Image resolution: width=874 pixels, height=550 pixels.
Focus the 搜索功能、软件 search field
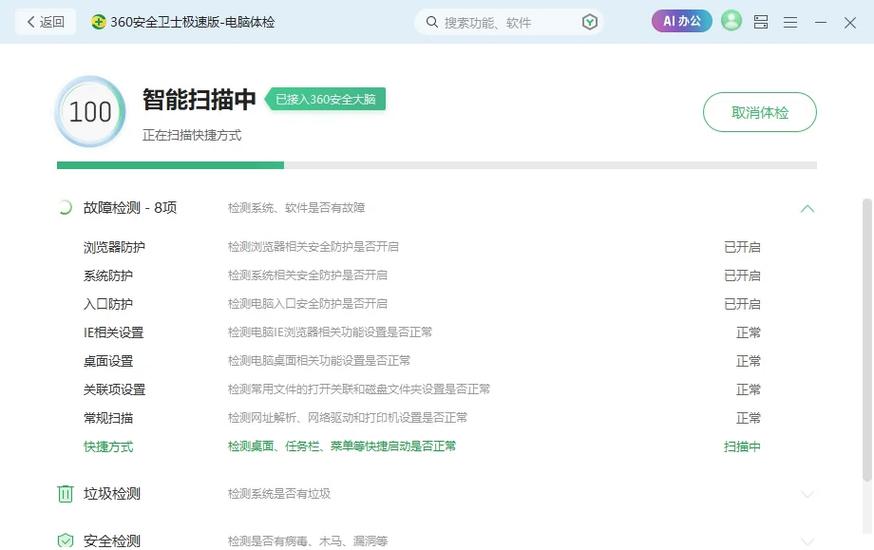pos(508,22)
